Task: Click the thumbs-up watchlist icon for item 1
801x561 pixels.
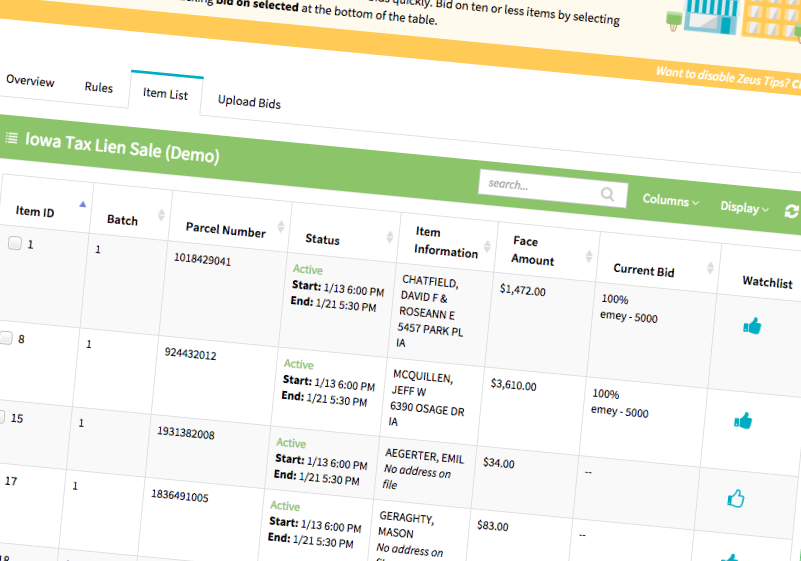Action: [752, 325]
